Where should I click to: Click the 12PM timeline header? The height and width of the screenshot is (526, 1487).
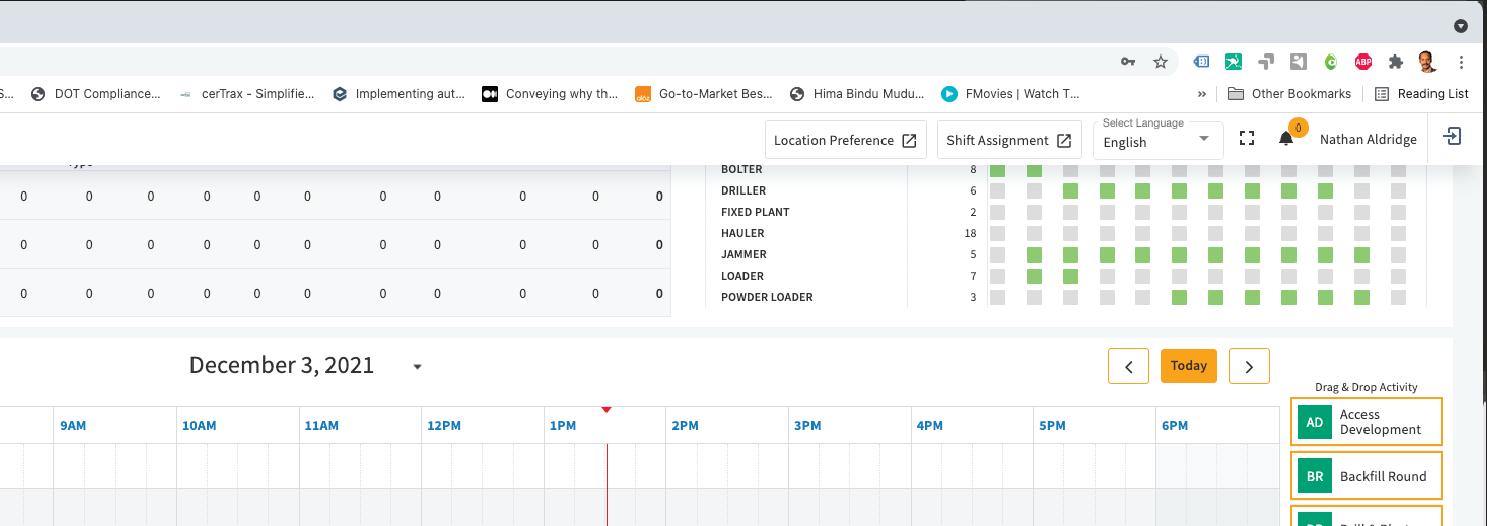(x=444, y=426)
